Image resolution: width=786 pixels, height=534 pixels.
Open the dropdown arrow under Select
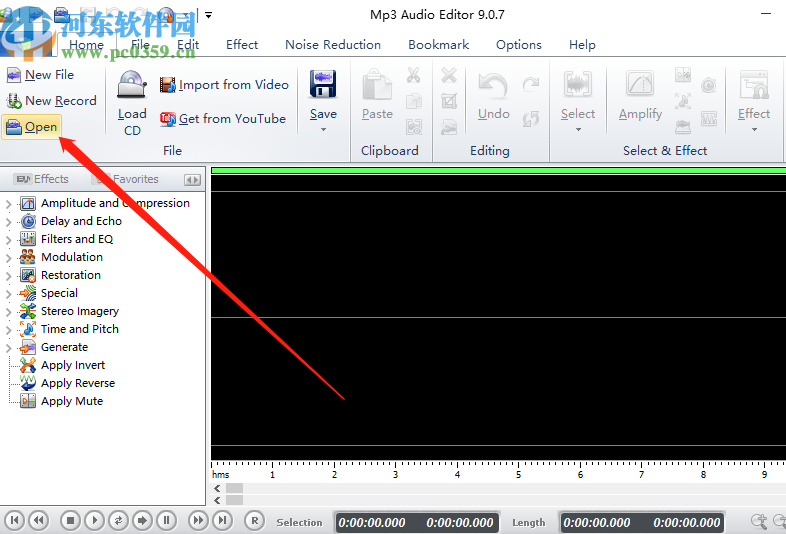pos(578,129)
